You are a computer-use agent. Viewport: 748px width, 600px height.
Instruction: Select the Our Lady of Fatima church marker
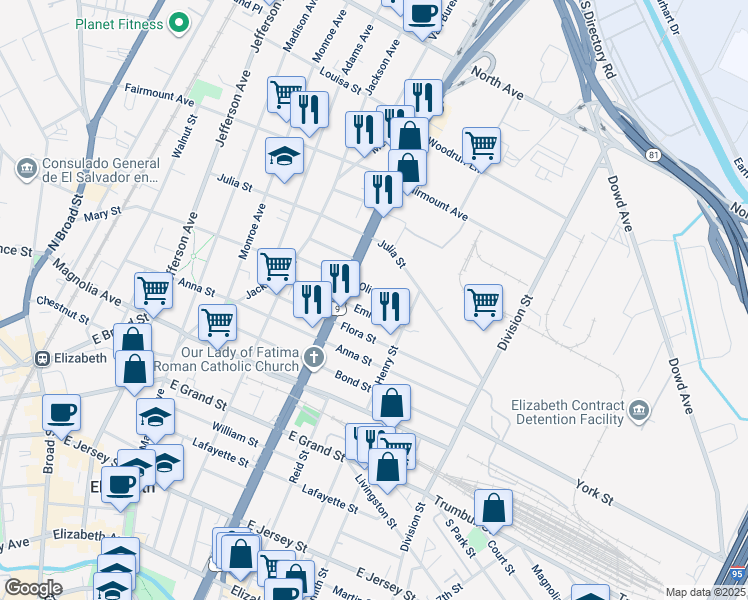[x=314, y=358]
